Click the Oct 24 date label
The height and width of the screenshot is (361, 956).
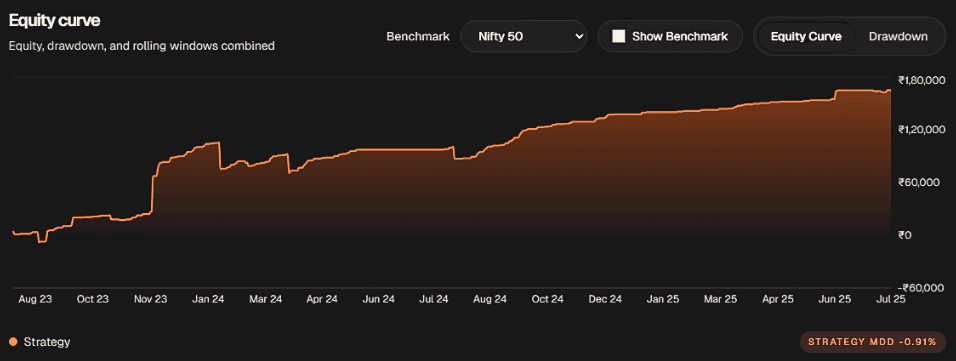pyautogui.click(x=548, y=299)
